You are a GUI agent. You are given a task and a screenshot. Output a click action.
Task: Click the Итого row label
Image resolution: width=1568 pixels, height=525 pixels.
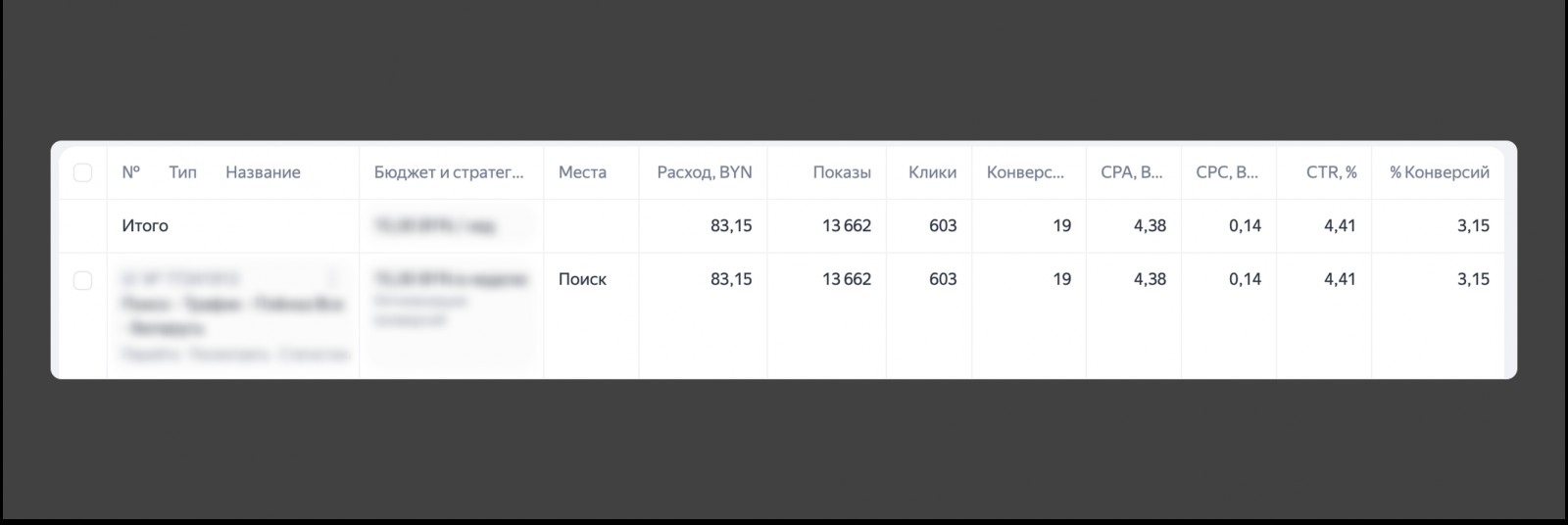coord(145,225)
